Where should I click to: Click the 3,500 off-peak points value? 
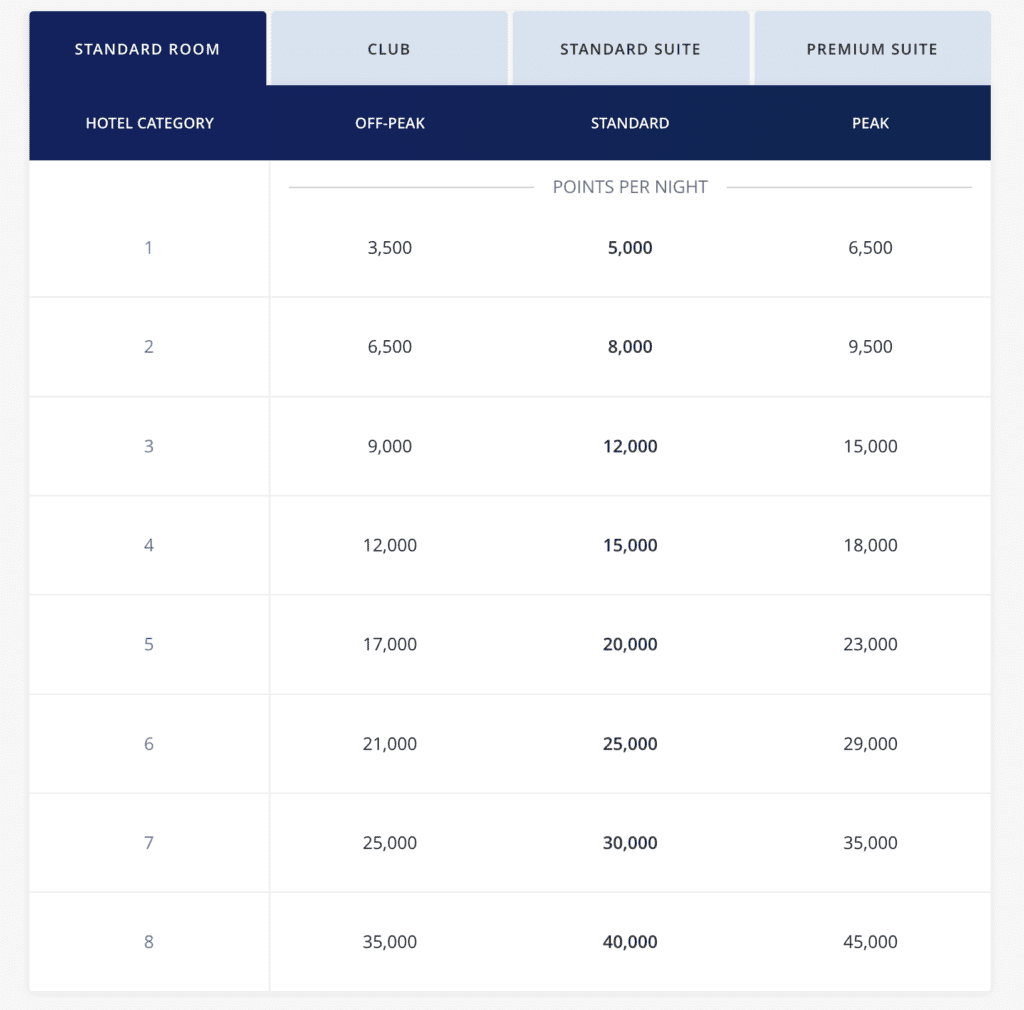[389, 247]
